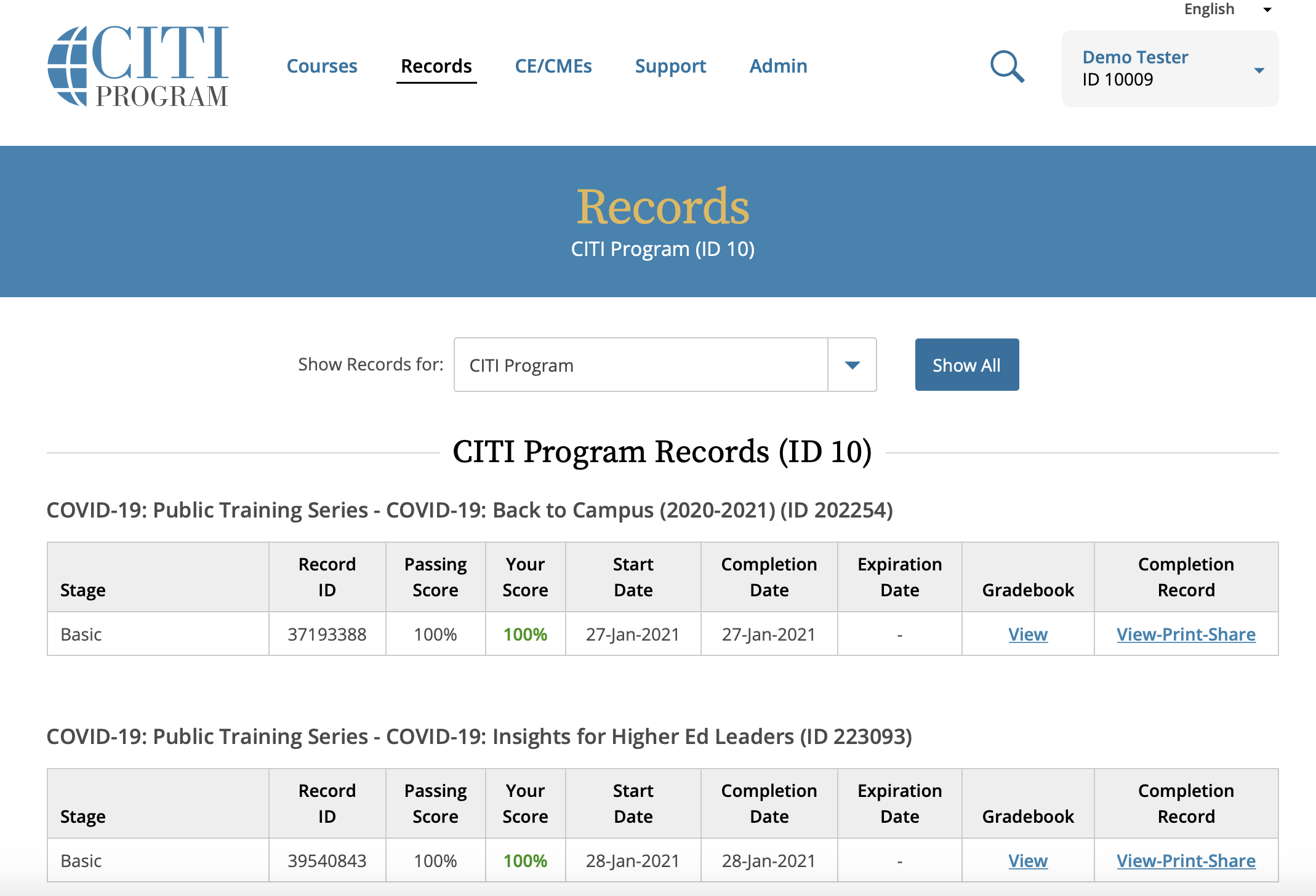Image resolution: width=1316 pixels, height=896 pixels.
Task: Click the Demo Tester dropdown caret icon
Action: (1259, 70)
